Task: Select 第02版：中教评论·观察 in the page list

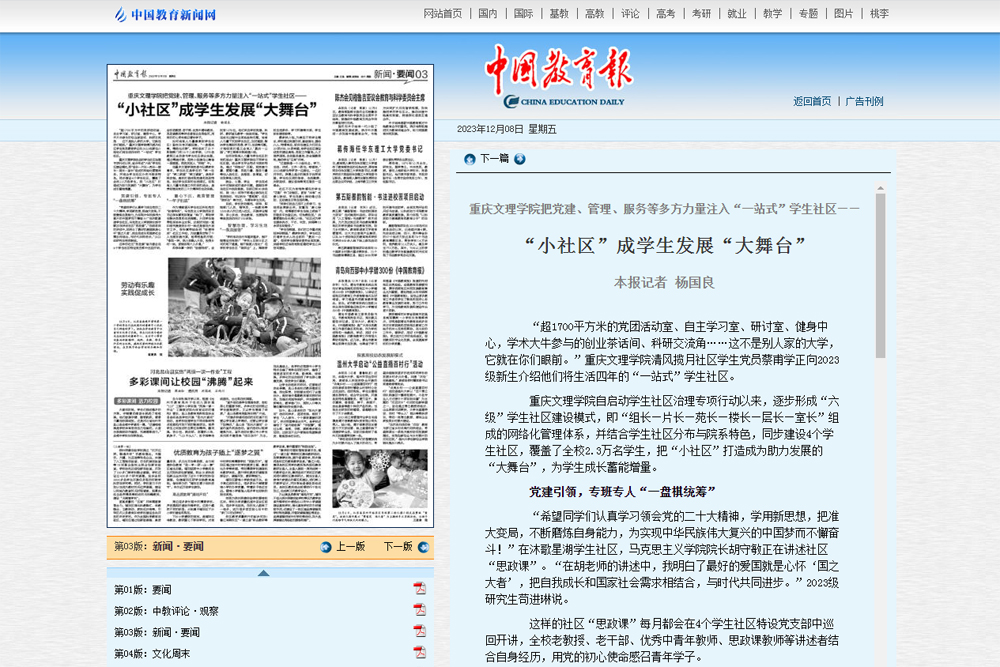Action: point(166,611)
